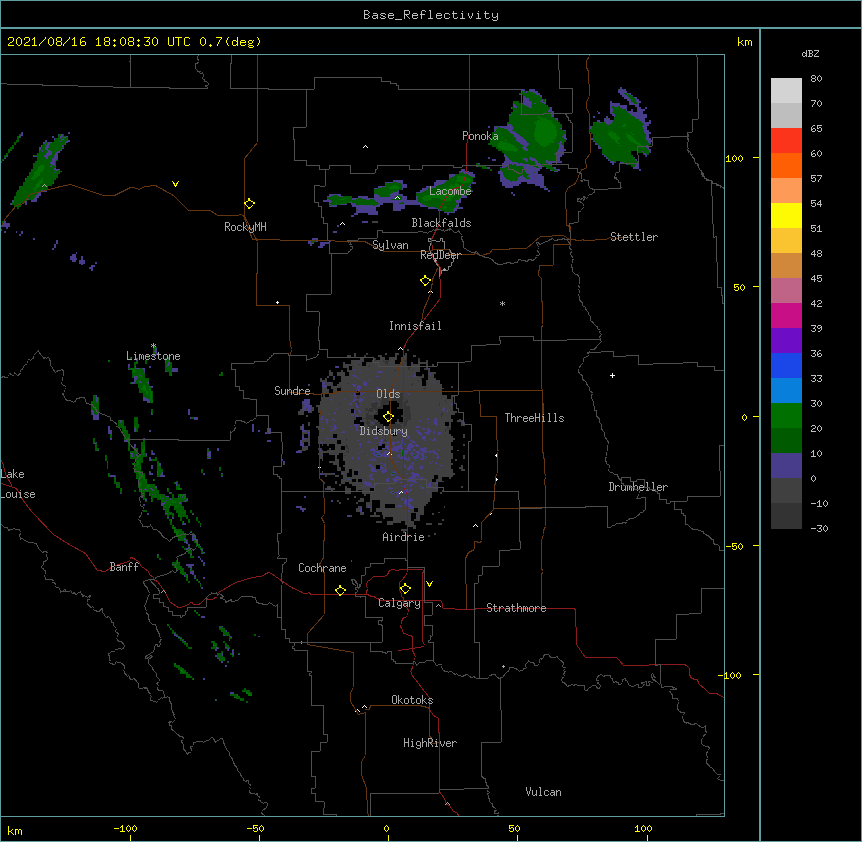The height and width of the screenshot is (842, 862).
Task: Click the Vulcan city label
Action: point(543,792)
